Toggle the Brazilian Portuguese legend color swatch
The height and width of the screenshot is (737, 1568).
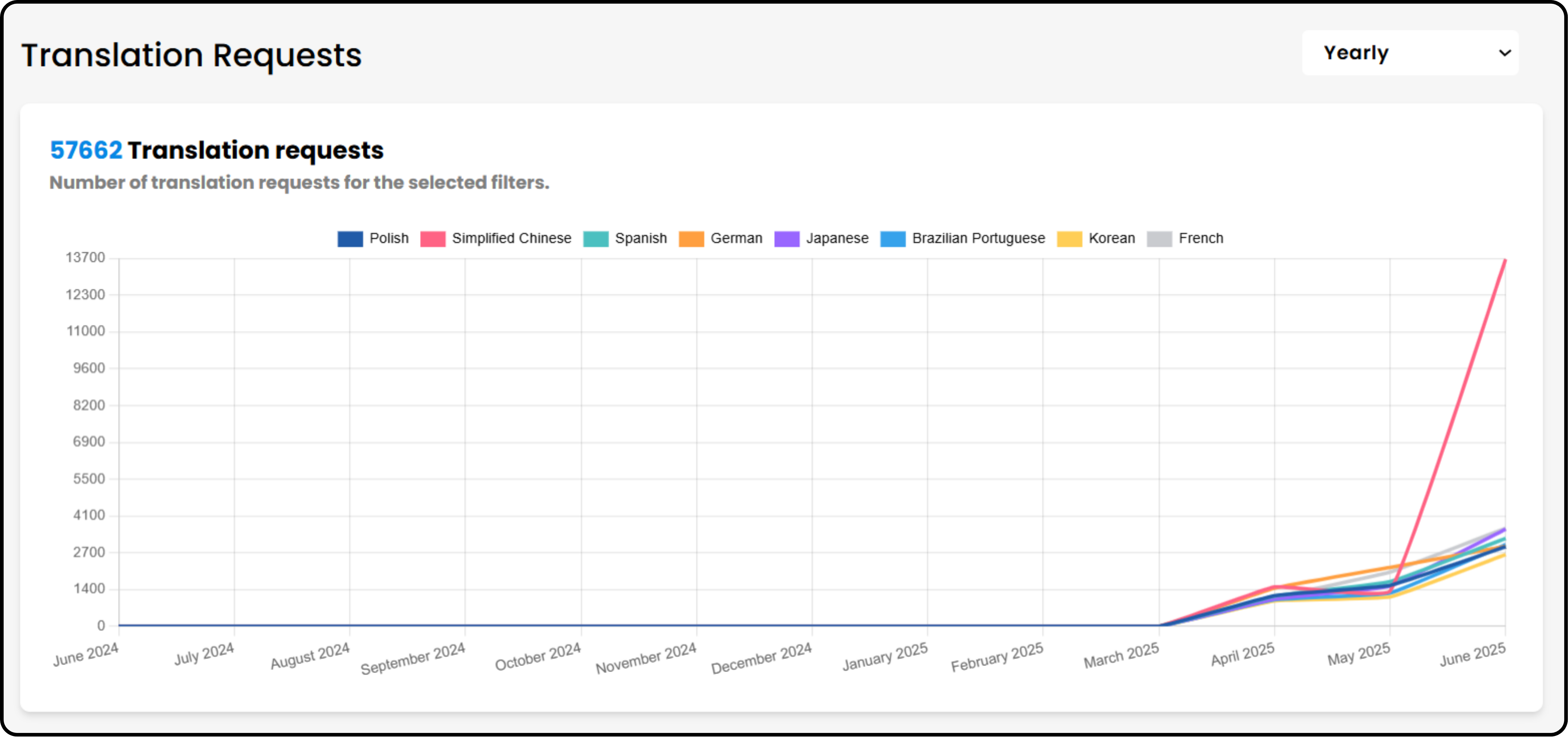pyautogui.click(x=893, y=238)
